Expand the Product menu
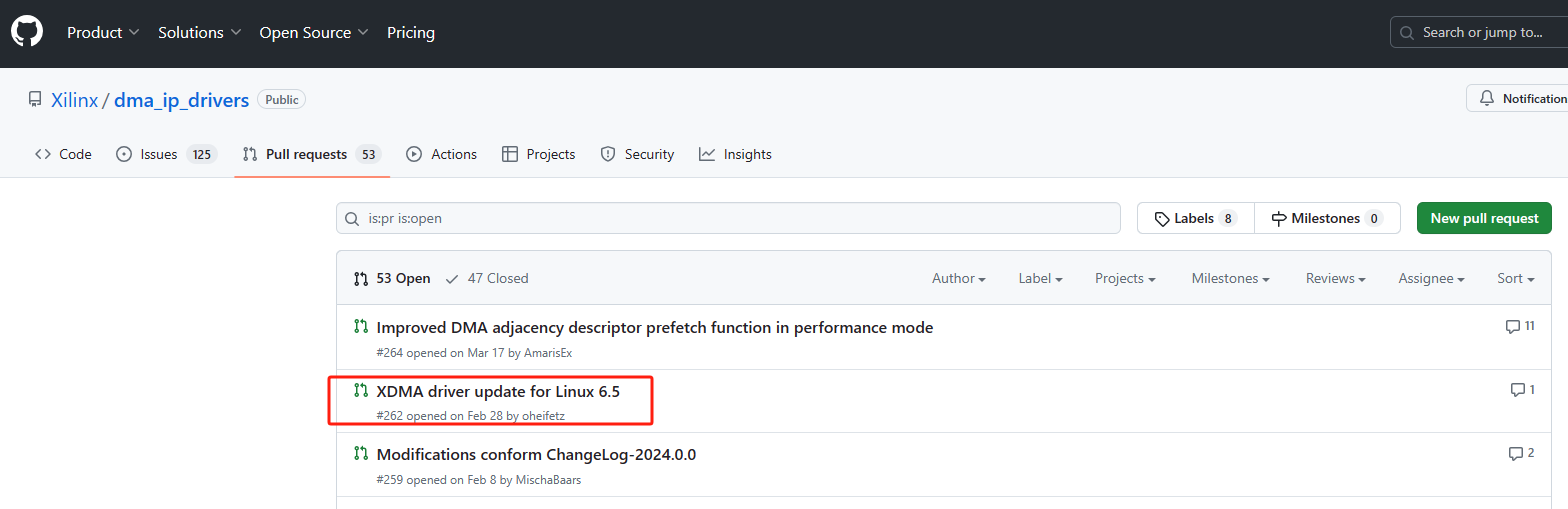This screenshot has width=1568, height=509. point(103,33)
